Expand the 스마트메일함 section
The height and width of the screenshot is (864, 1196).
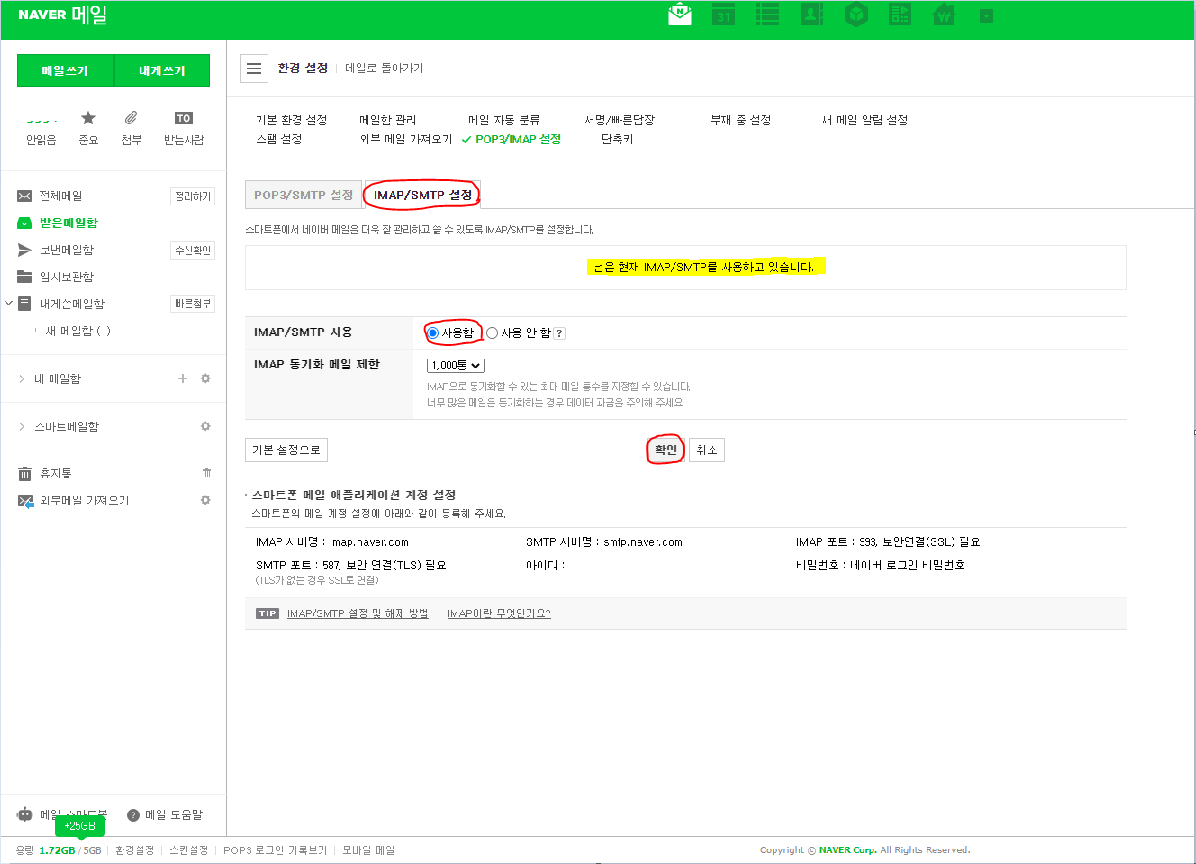21,426
